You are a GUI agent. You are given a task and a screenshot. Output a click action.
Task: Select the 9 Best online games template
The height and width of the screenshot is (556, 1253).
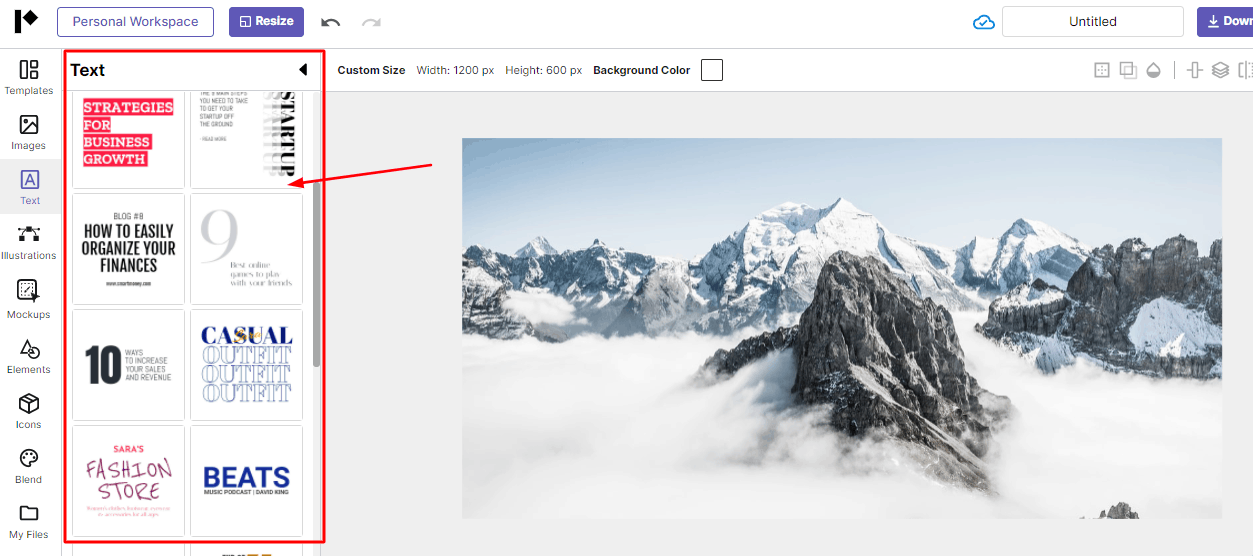pyautogui.click(x=247, y=249)
